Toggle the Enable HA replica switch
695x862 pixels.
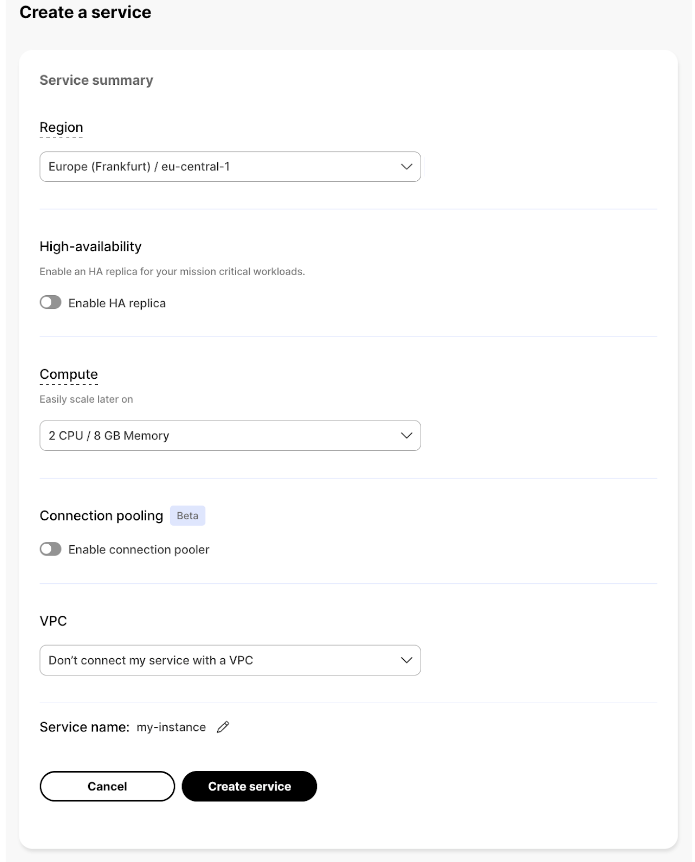coord(50,303)
